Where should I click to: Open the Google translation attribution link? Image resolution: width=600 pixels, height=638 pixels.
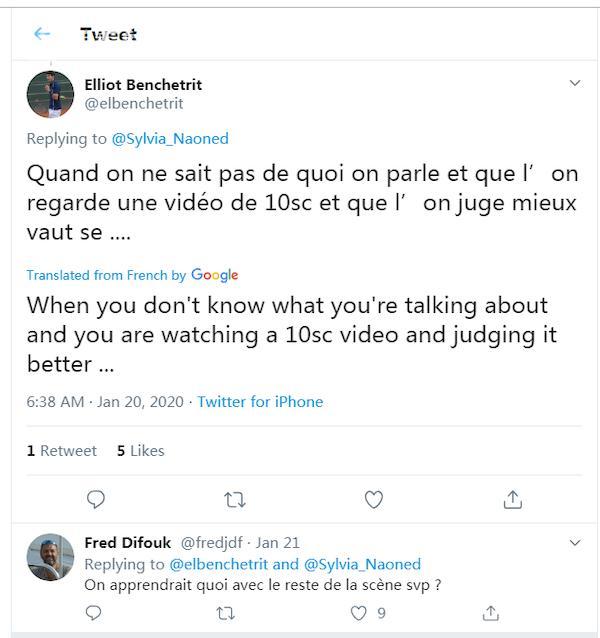(214, 275)
